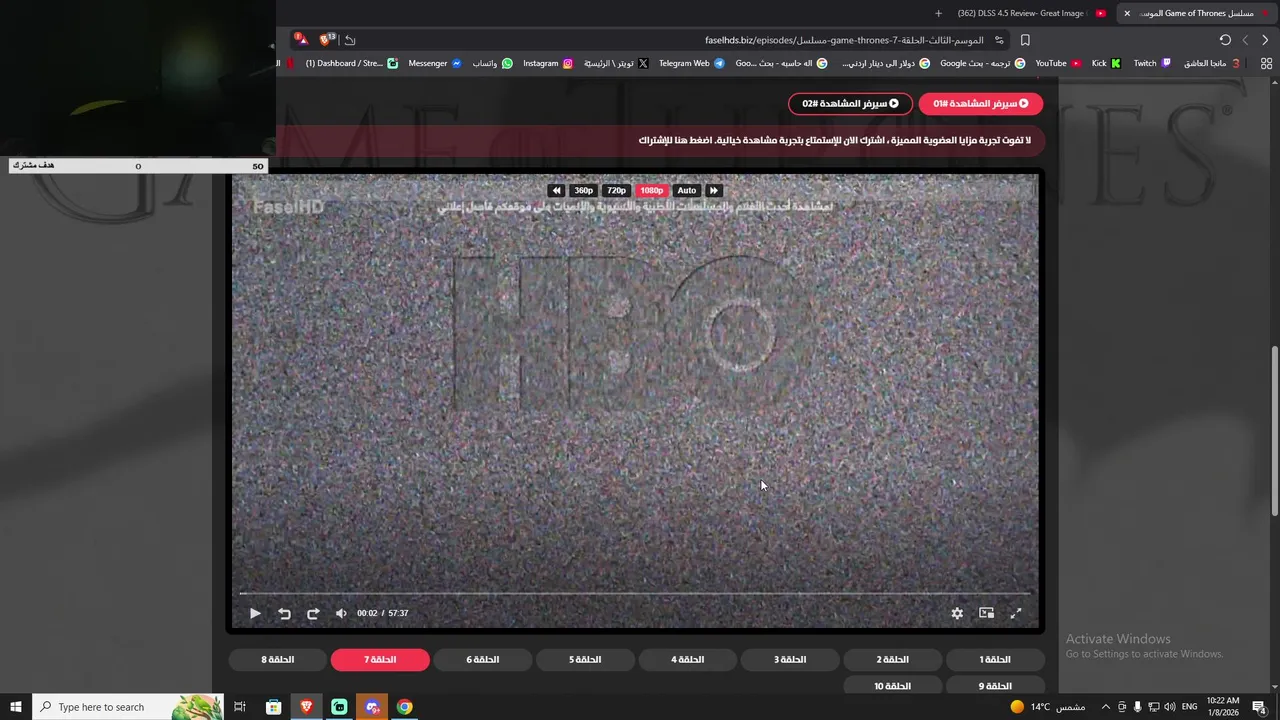The width and height of the screenshot is (1280, 720).
Task: Open the notification center icon
Action: click(x=1259, y=707)
